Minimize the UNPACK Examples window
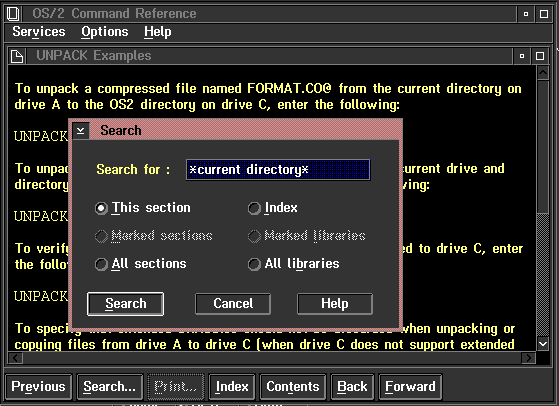Screen dimensions: 559x406 pos(522,56)
